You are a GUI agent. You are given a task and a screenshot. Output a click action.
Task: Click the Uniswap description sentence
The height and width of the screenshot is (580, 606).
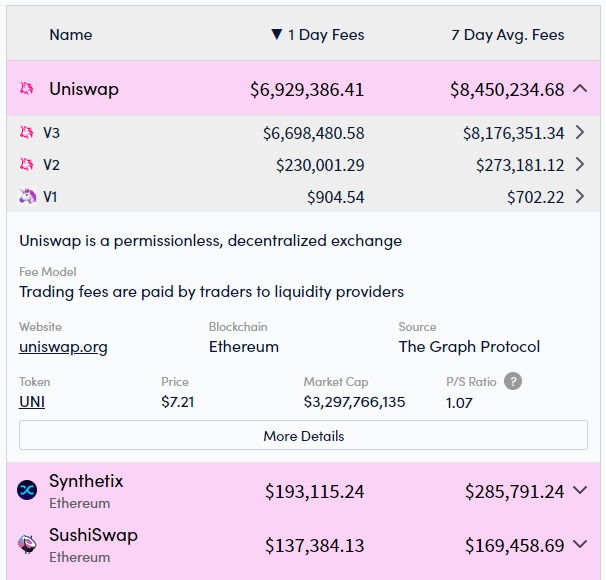pos(211,241)
